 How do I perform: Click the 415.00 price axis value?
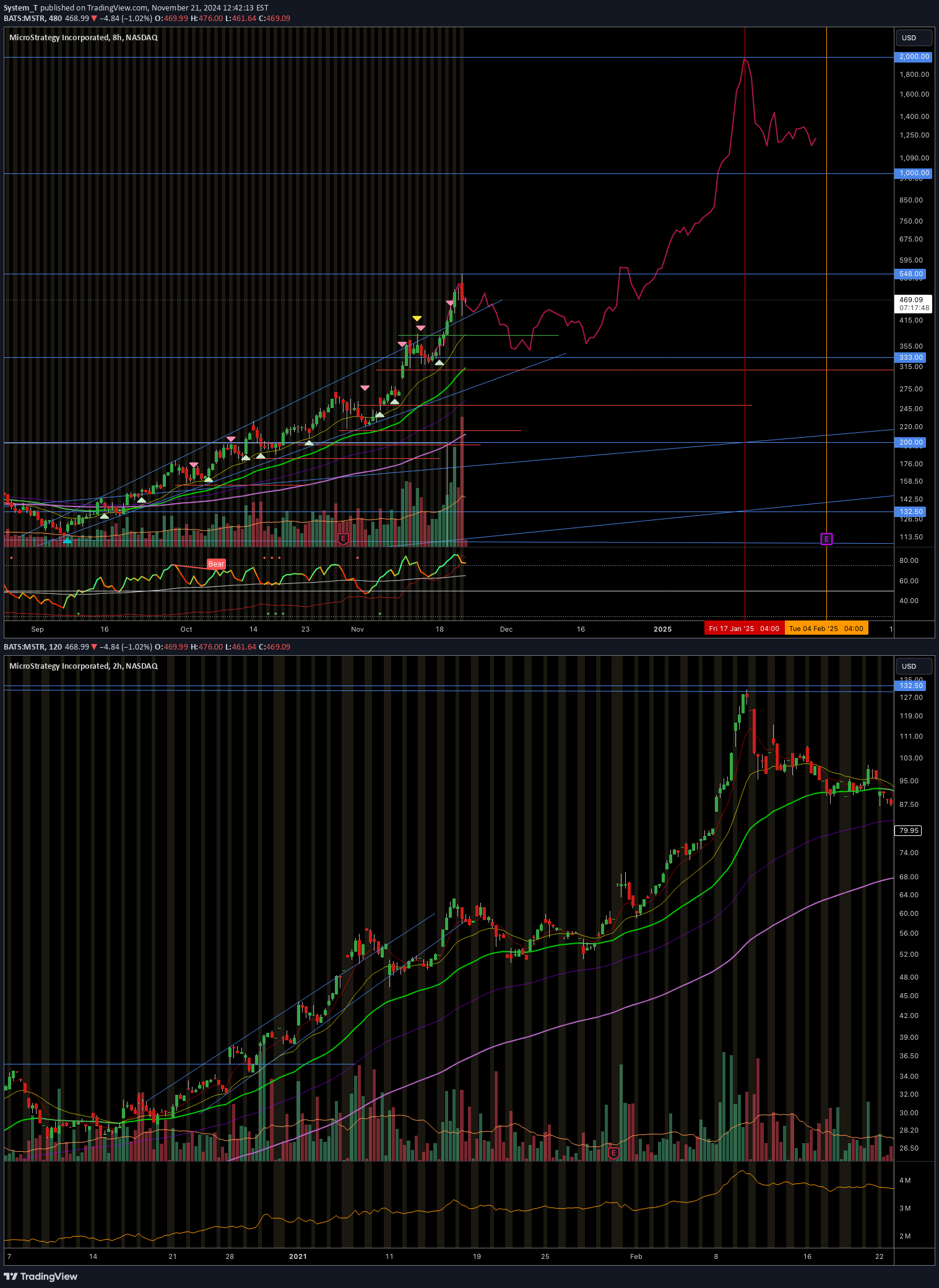pos(911,320)
